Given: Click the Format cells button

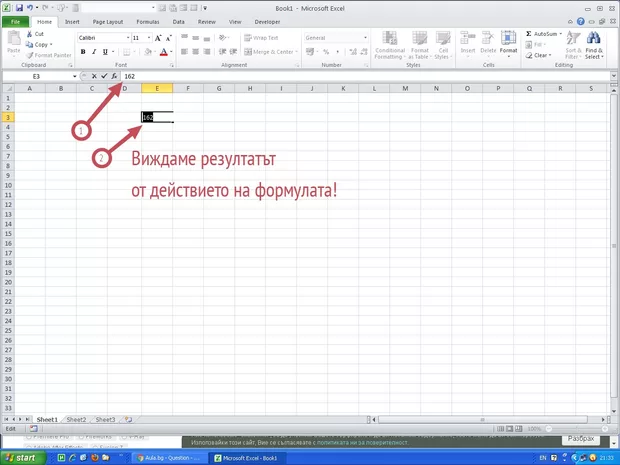Looking at the screenshot, I should (x=508, y=44).
